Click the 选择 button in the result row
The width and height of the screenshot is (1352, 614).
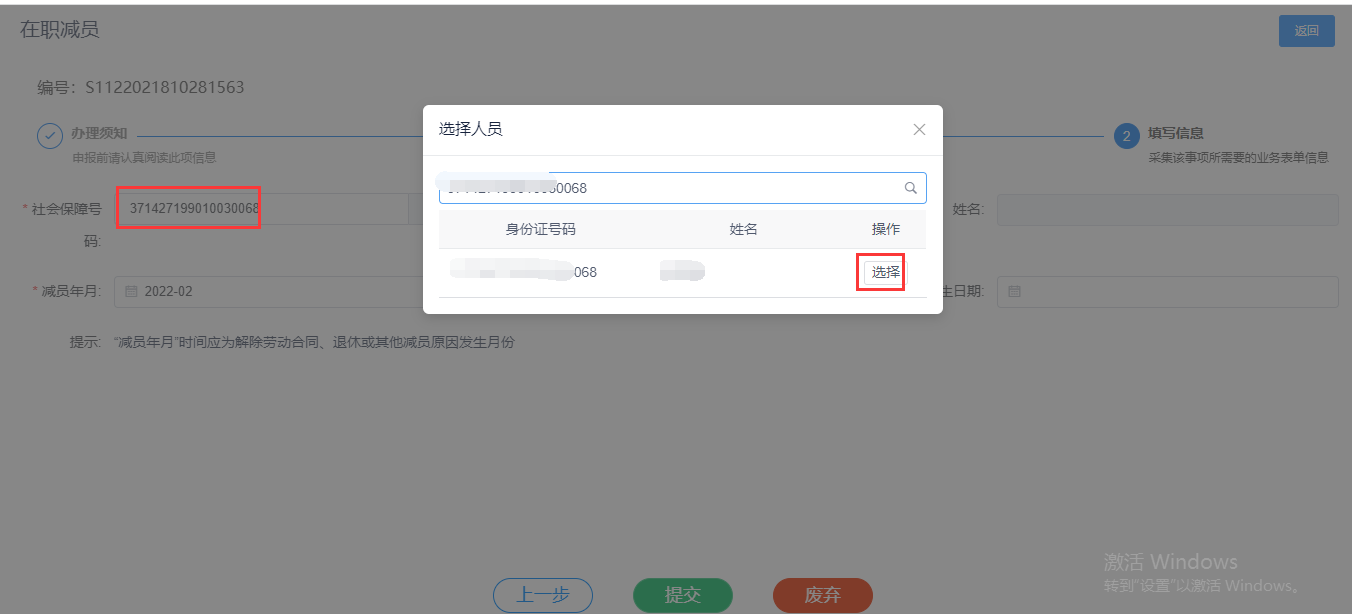885,272
